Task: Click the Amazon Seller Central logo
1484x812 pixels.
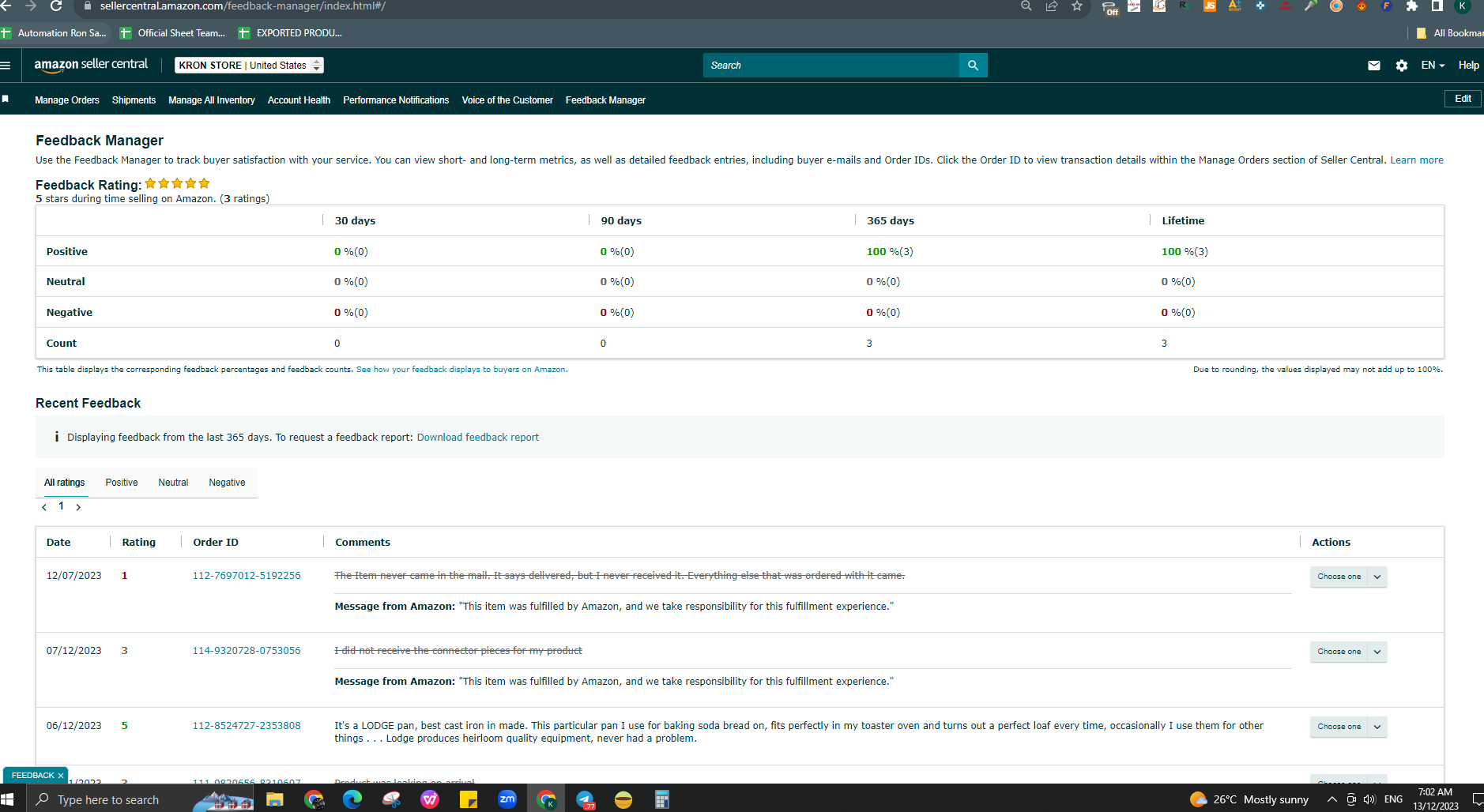Action: [x=91, y=65]
